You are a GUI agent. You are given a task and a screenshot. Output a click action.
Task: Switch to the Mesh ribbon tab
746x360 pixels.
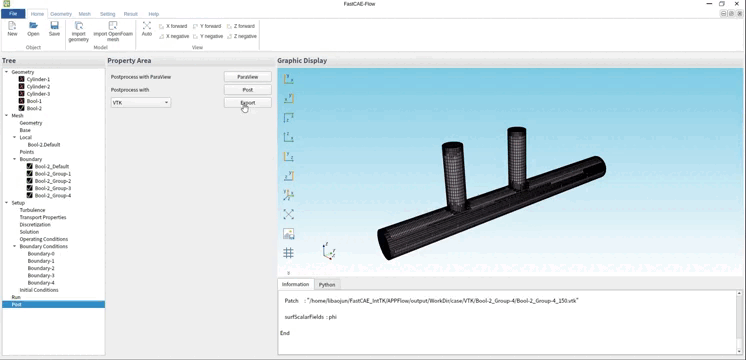pyautogui.click(x=85, y=14)
